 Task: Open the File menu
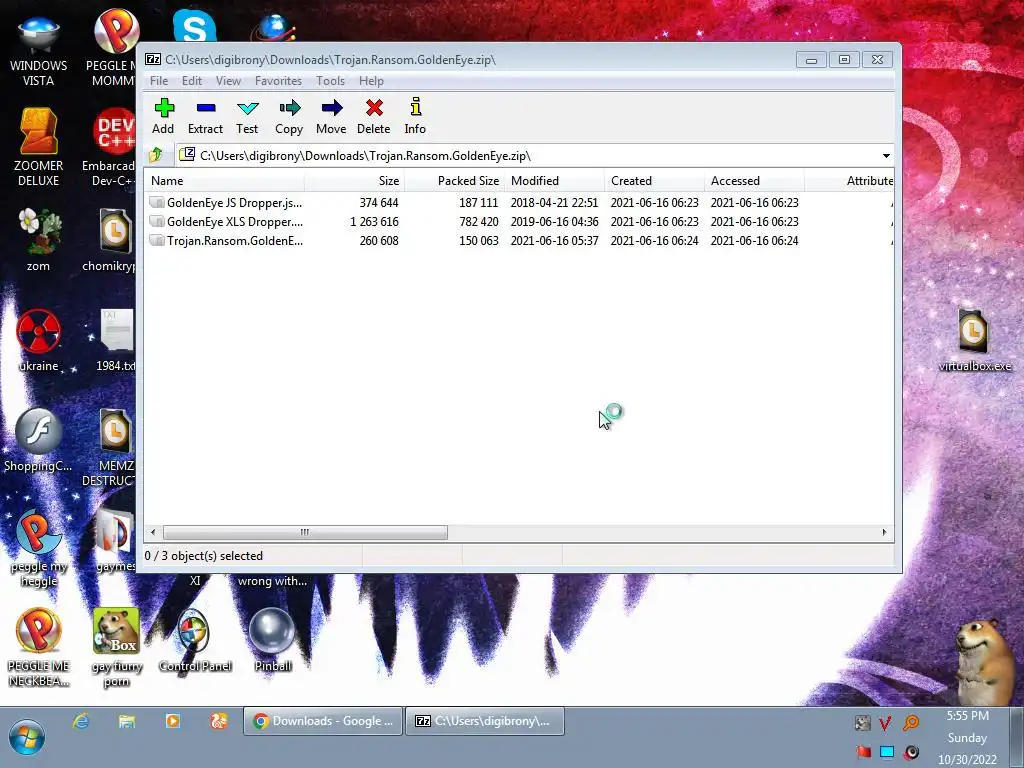159,81
